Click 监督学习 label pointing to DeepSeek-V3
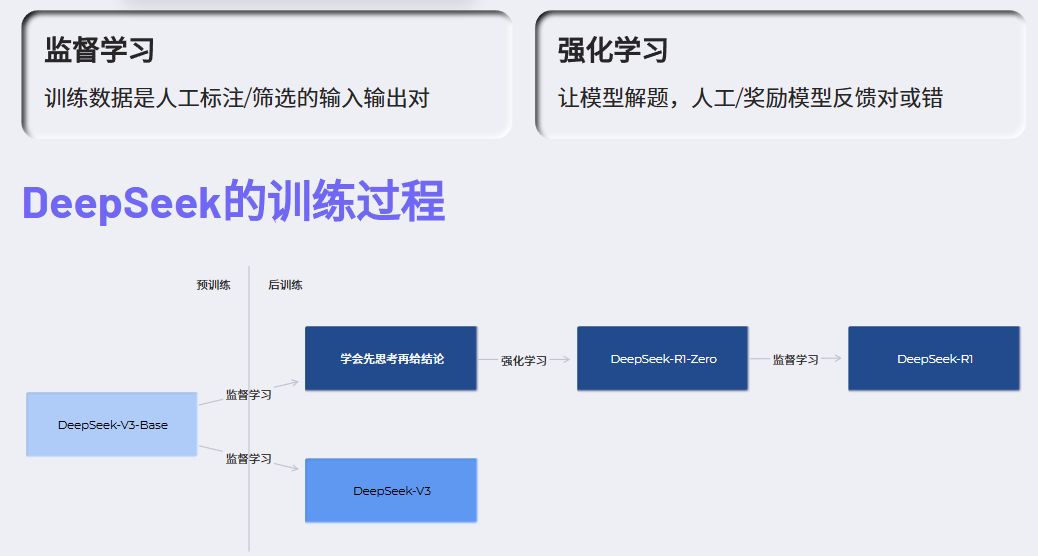Screen dimensions: 1038x556 [x=249, y=459]
